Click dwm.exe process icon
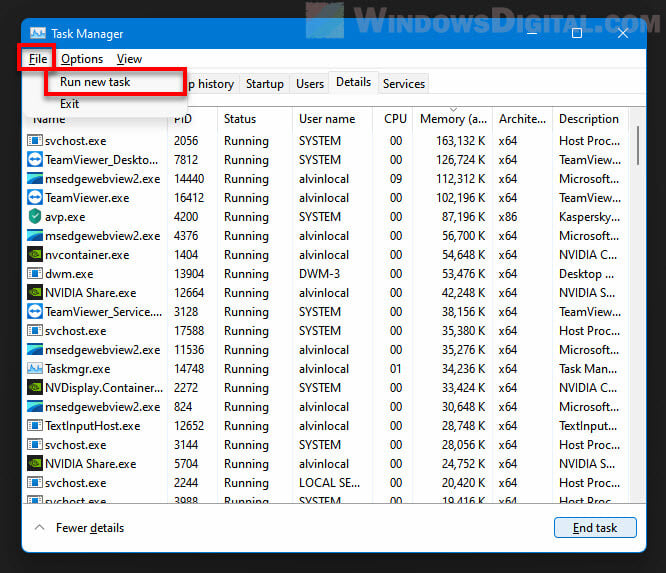This screenshot has height=573, width=666. coord(35,274)
